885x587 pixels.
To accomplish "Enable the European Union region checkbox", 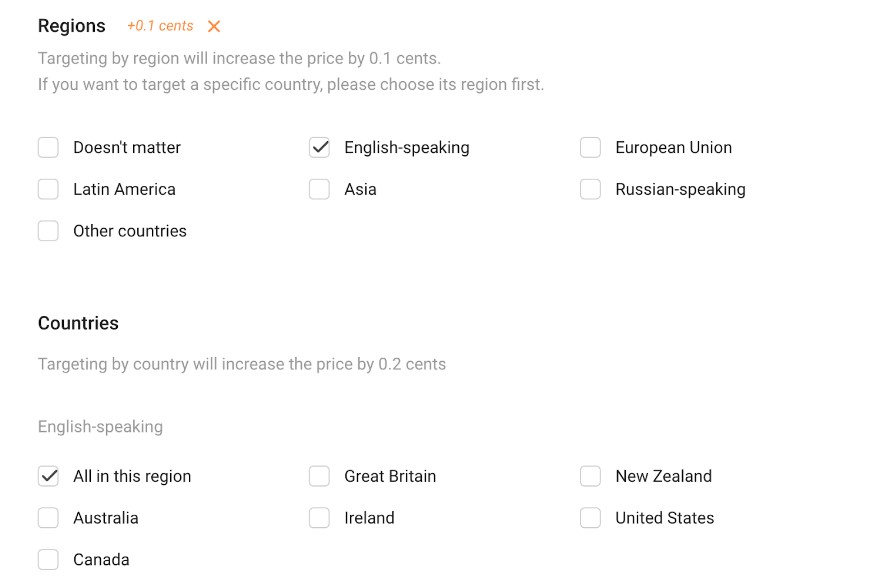I will click(590, 148).
